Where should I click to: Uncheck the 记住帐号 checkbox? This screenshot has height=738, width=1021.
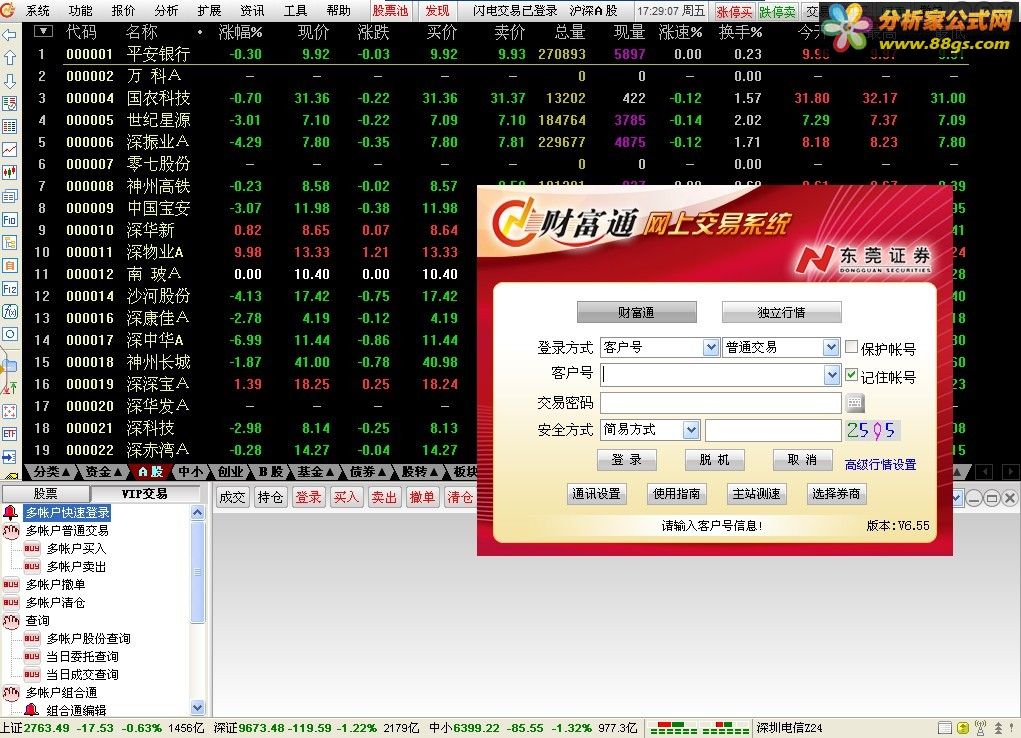click(851, 375)
